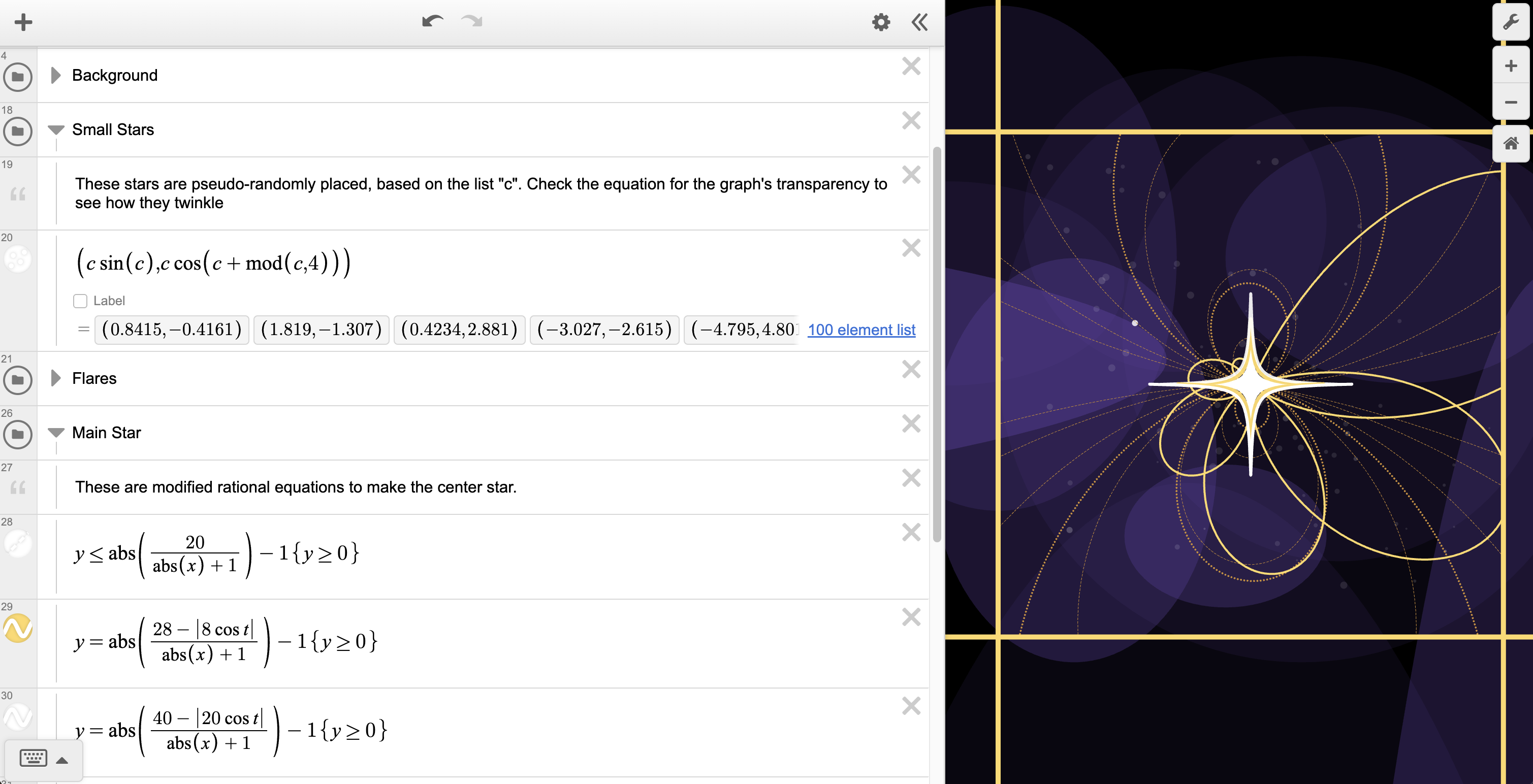Open the on-screen keyboard button
This screenshot has width=1533, height=784.
[x=34, y=759]
